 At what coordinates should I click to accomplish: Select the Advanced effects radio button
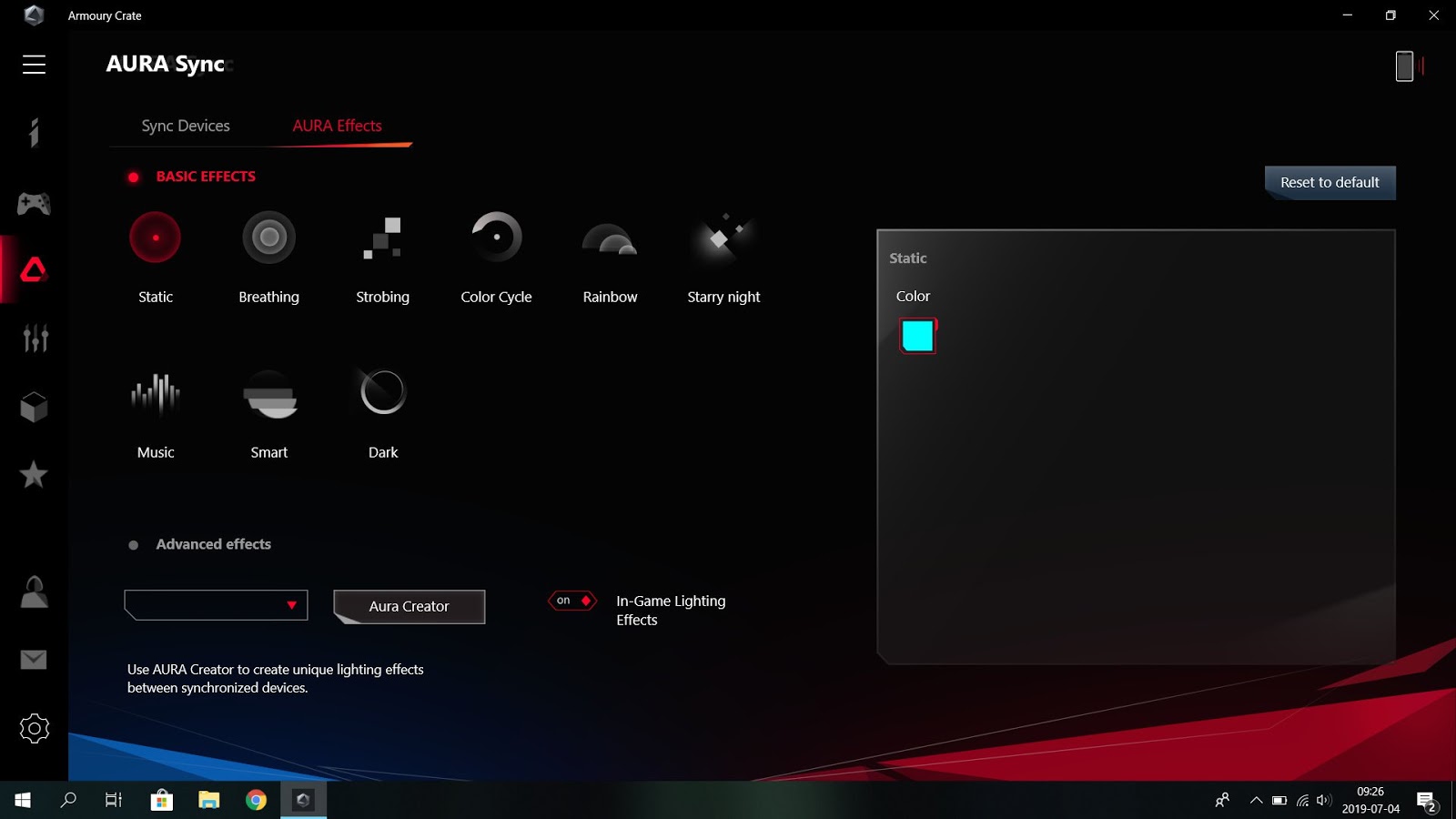[134, 545]
